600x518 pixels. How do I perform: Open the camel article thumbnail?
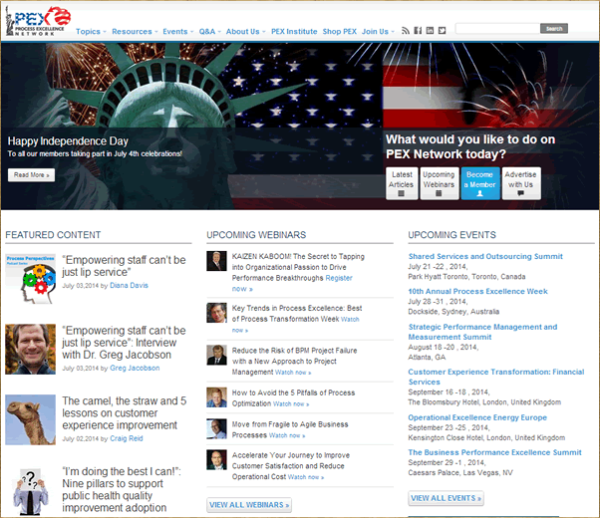point(31,420)
